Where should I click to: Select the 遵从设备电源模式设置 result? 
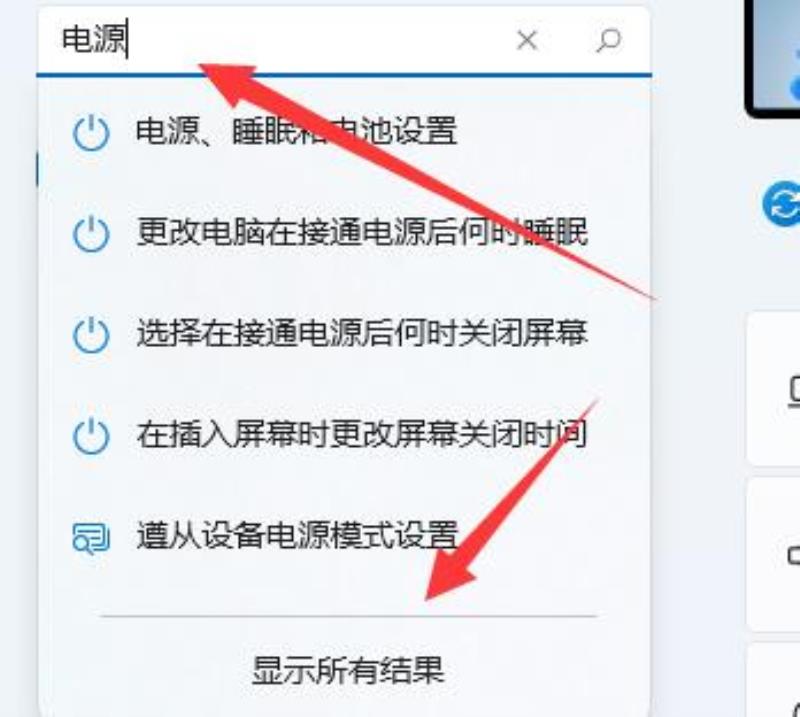(344, 536)
